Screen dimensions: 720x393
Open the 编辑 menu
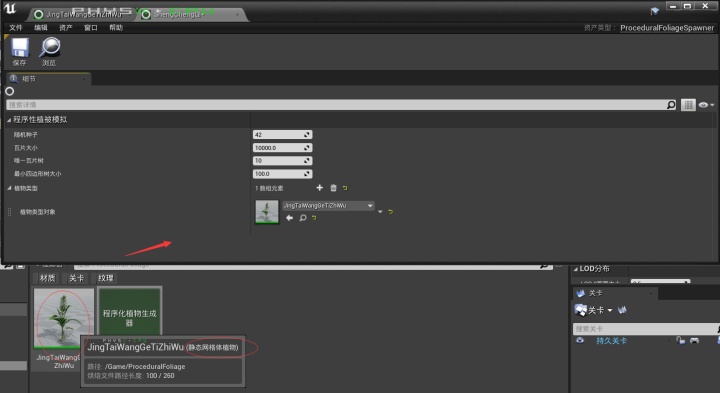40,28
